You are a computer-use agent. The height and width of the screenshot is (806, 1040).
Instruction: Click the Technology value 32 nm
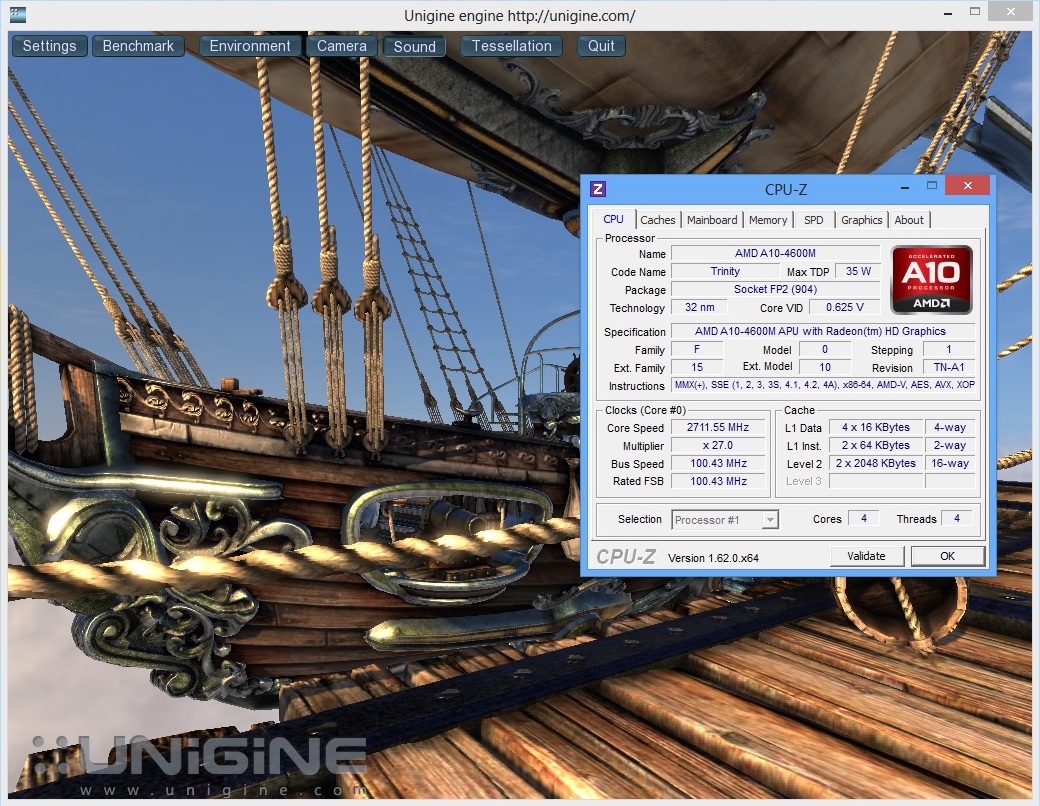tap(700, 307)
